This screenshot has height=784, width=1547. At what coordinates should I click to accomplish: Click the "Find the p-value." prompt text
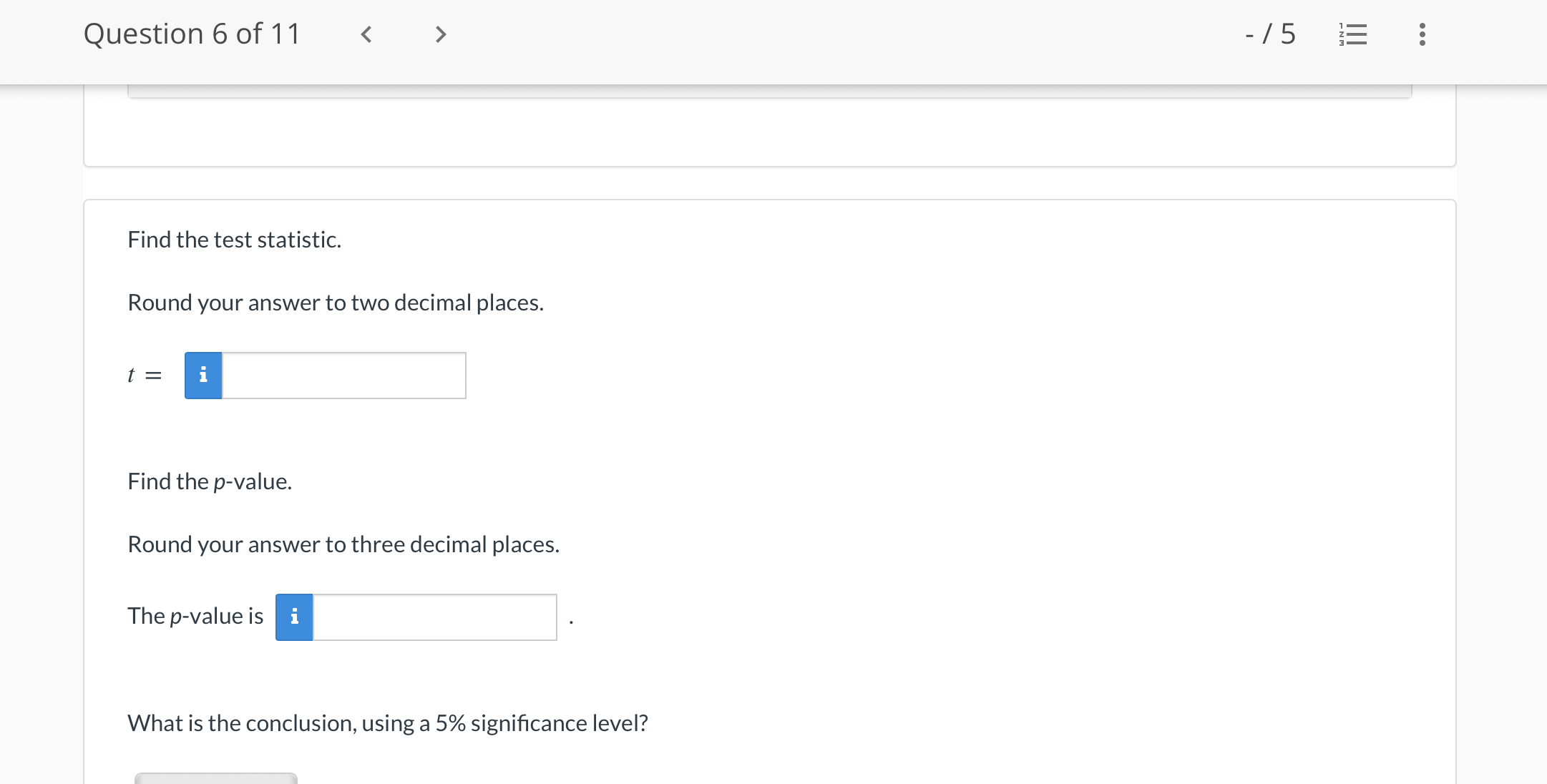pos(210,481)
